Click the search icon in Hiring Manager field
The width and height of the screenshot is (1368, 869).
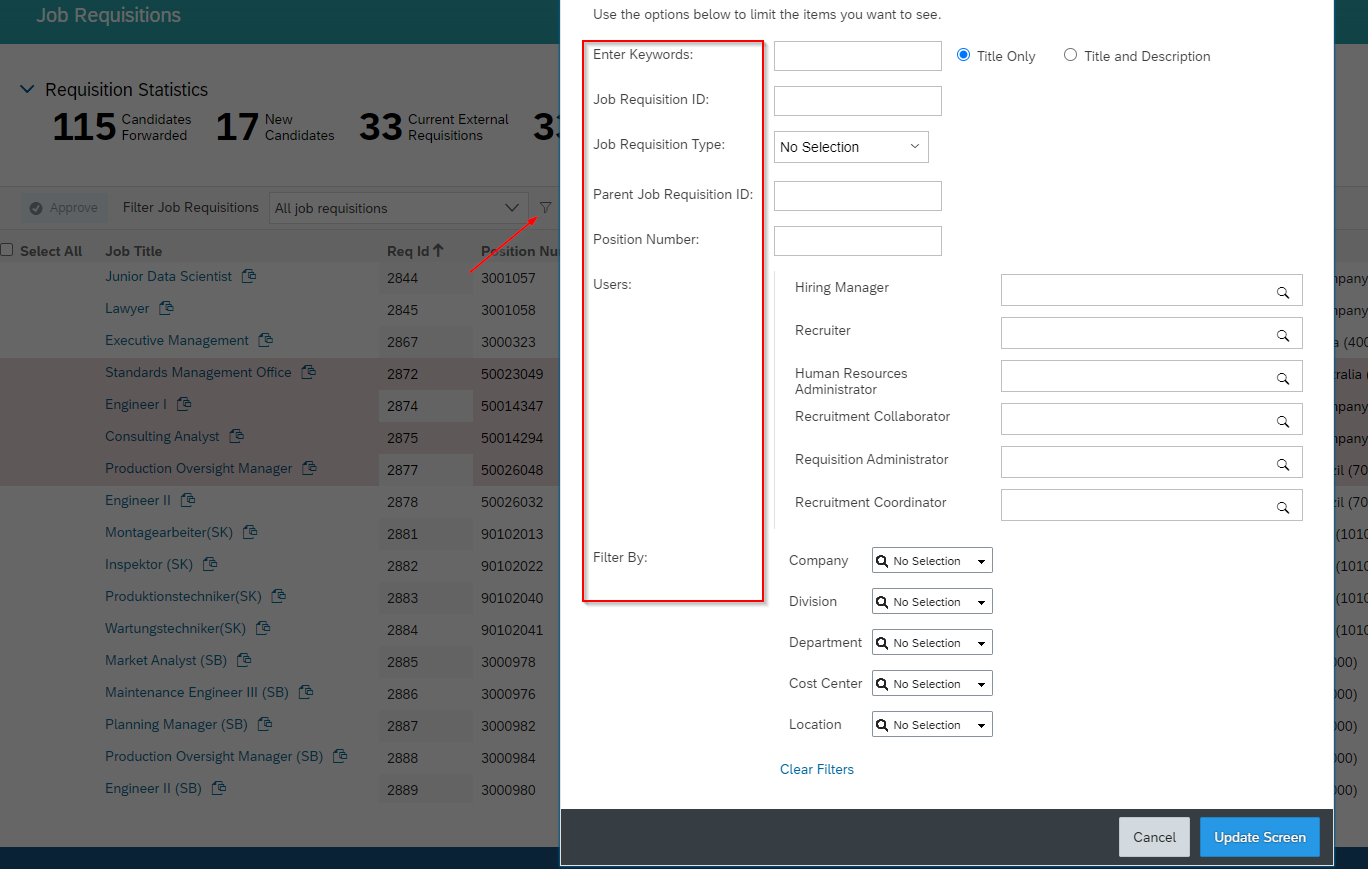coord(1283,293)
